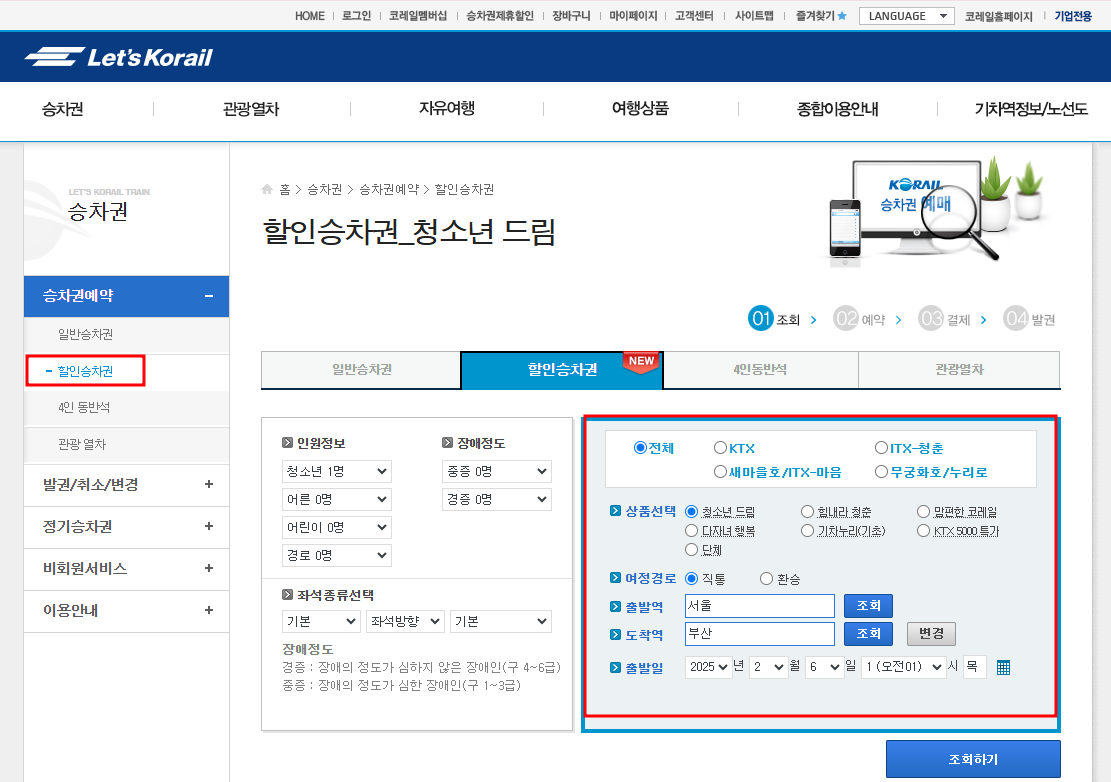Collapse the 승차권예매 sidebar section

pos(127,296)
